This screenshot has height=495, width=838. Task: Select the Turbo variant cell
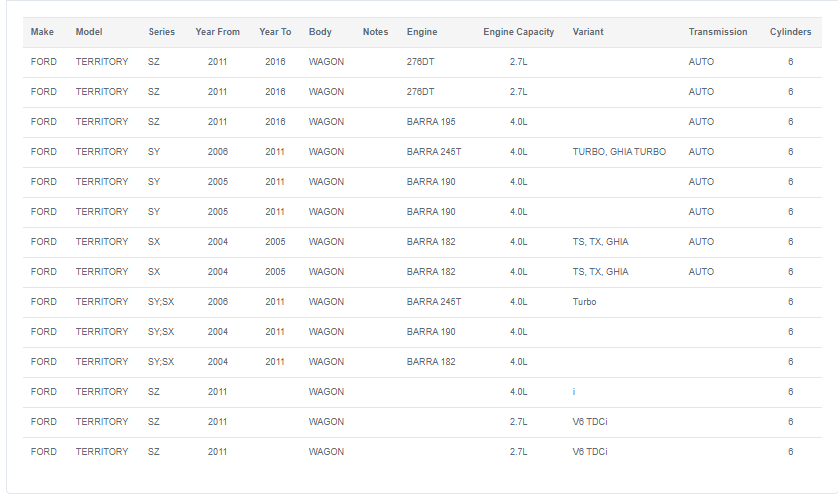584,302
